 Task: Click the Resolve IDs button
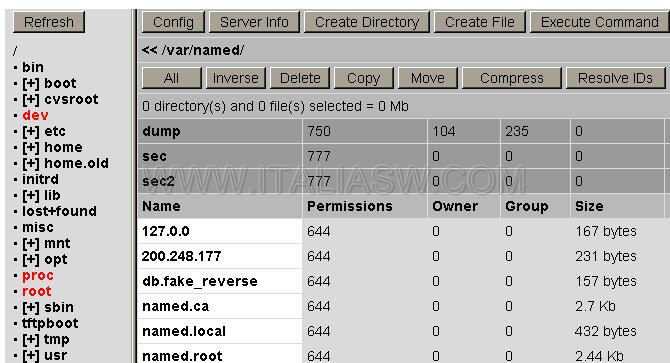615,78
